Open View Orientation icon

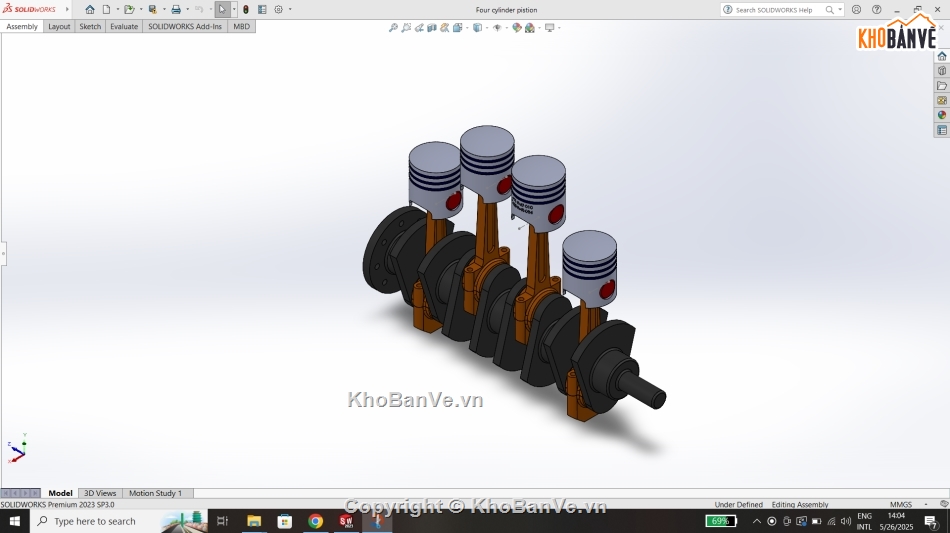pos(457,27)
